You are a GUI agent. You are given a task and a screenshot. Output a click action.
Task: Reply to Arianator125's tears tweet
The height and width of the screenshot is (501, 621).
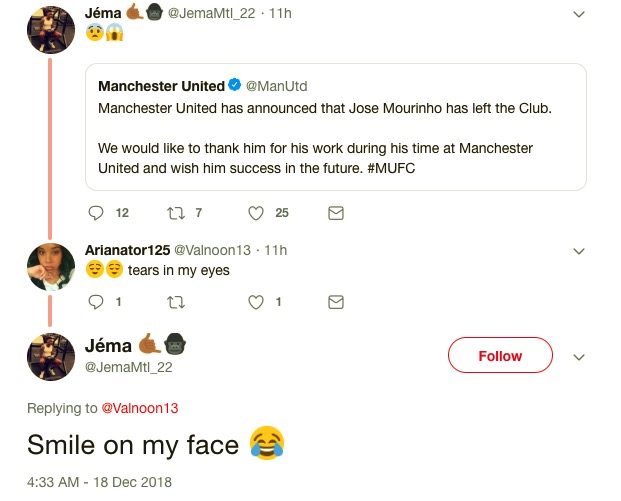pos(96,301)
